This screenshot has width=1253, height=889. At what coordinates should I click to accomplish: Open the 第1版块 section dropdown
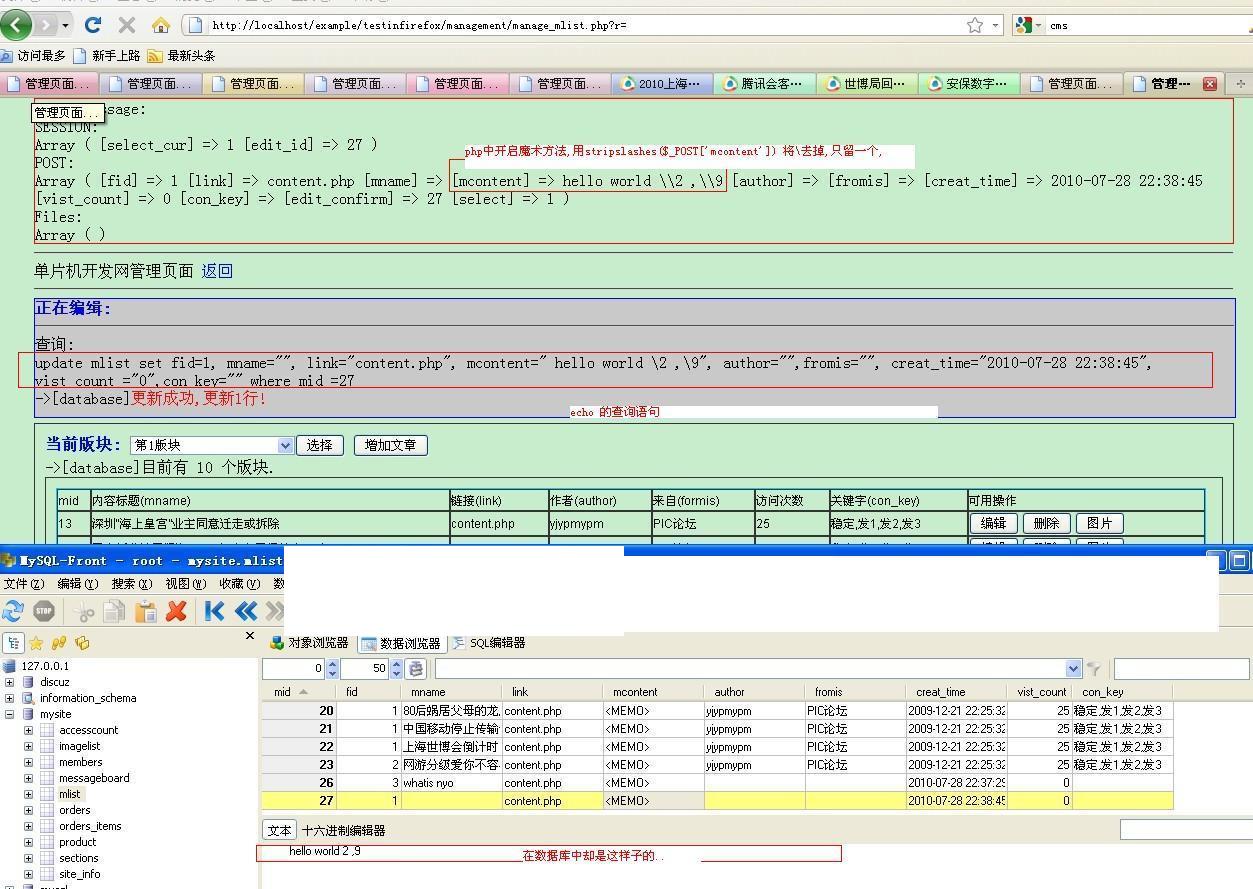[x=285, y=445]
